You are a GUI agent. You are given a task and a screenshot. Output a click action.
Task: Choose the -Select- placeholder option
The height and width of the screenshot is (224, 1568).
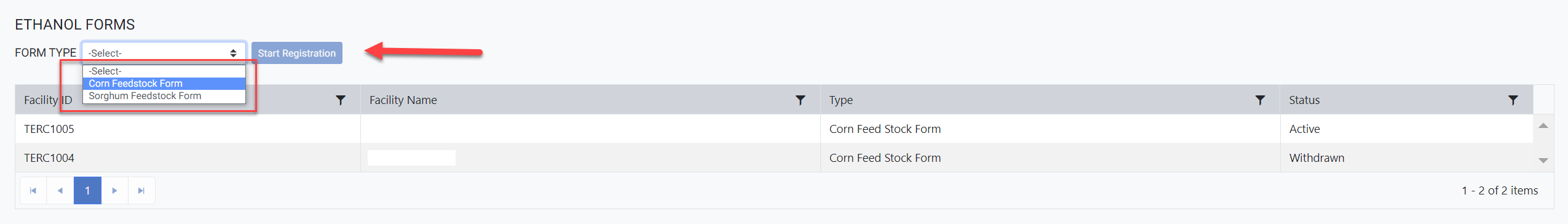(x=164, y=71)
